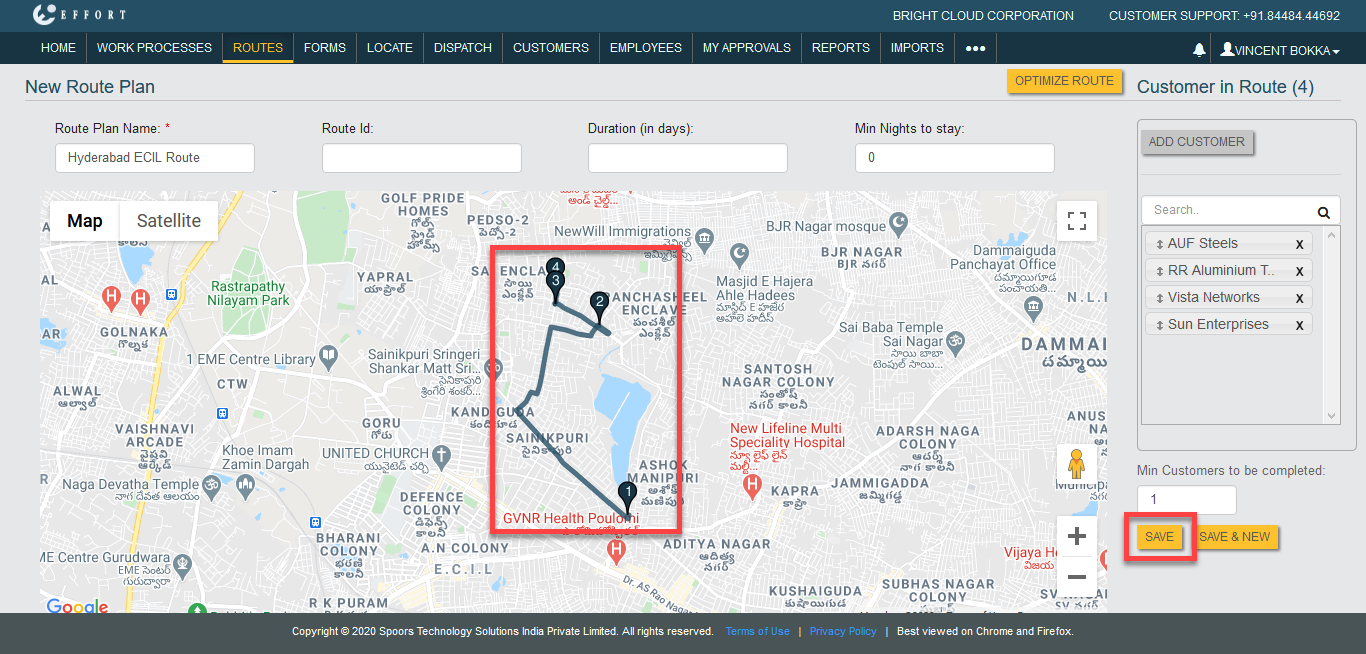Select the Map view type
The width and height of the screenshot is (1366, 654).
pos(85,221)
